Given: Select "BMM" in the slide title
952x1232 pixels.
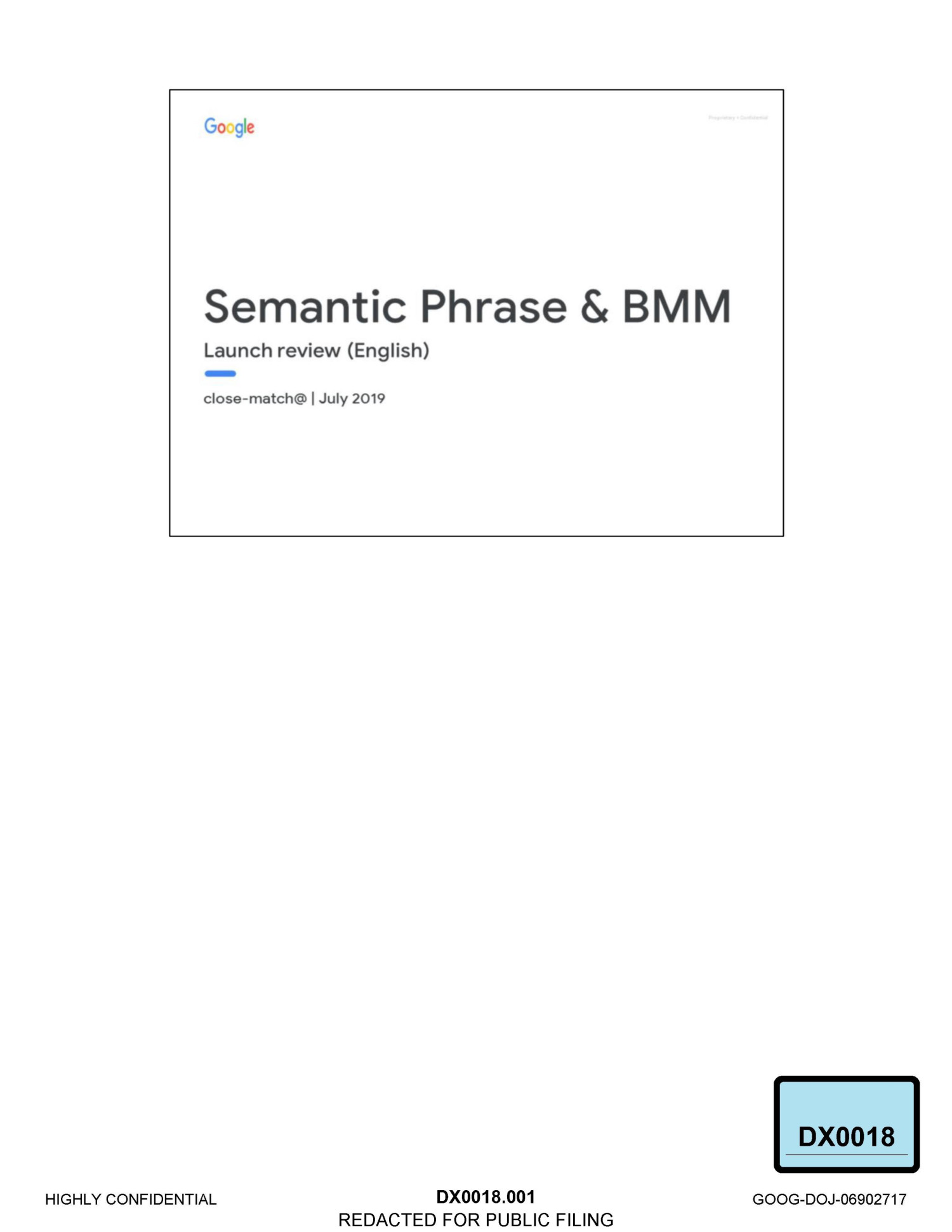Looking at the screenshot, I should click(x=677, y=307).
